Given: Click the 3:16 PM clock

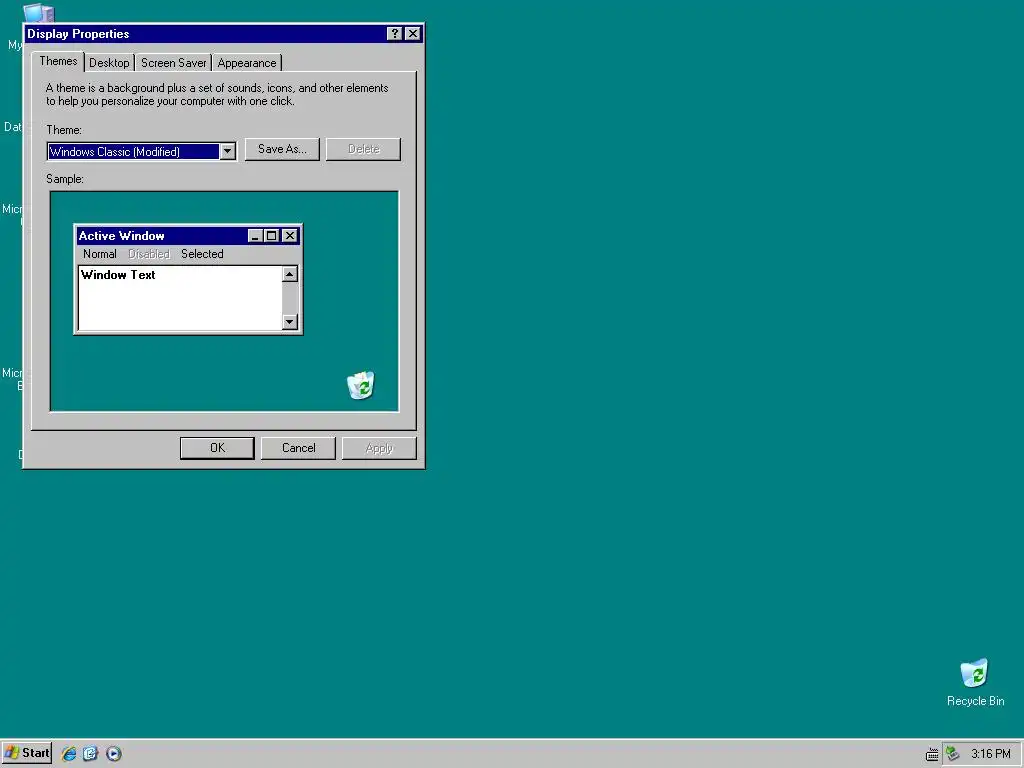Looking at the screenshot, I should (990, 754).
